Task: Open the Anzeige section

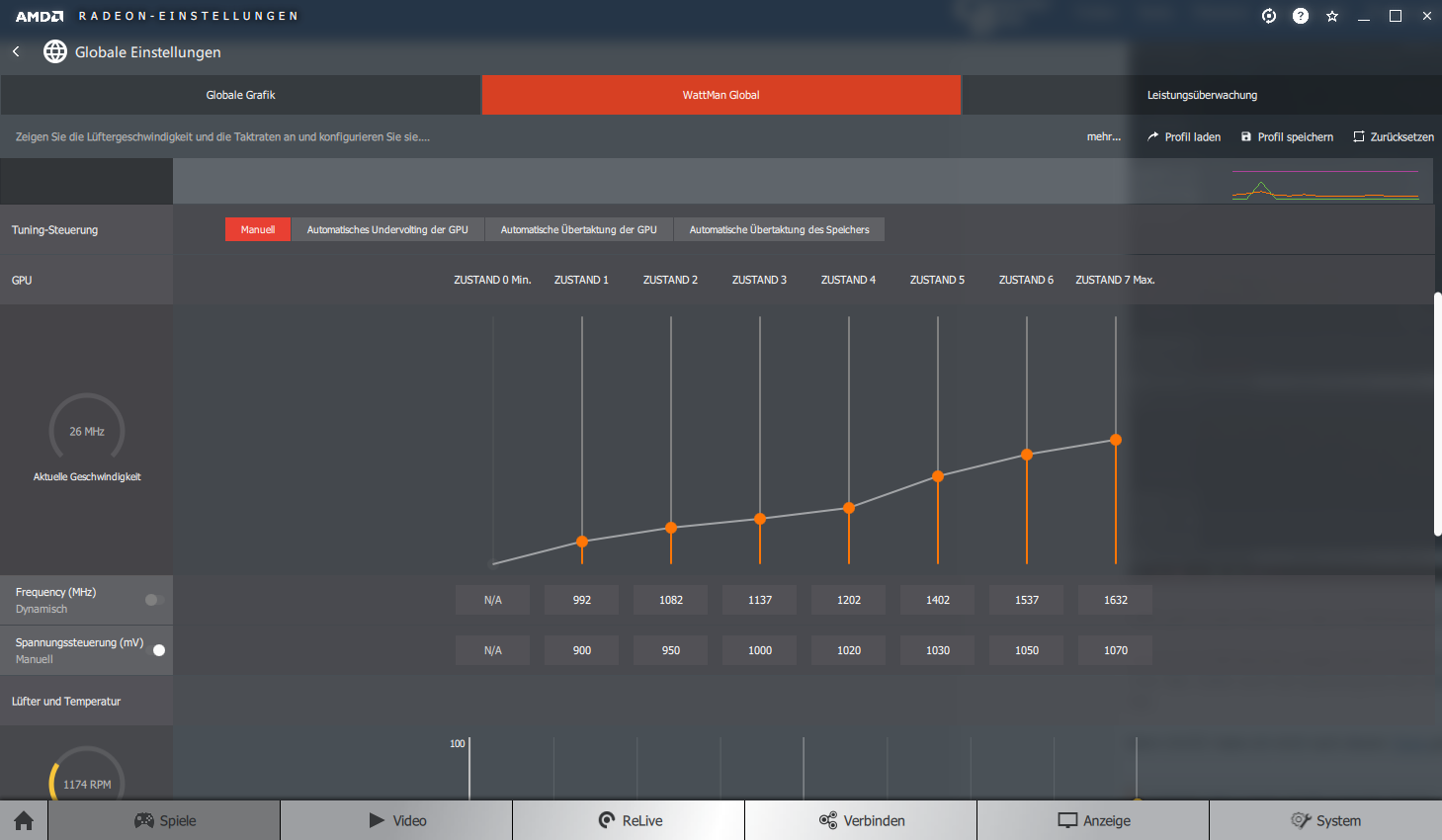Action: coord(1093,820)
